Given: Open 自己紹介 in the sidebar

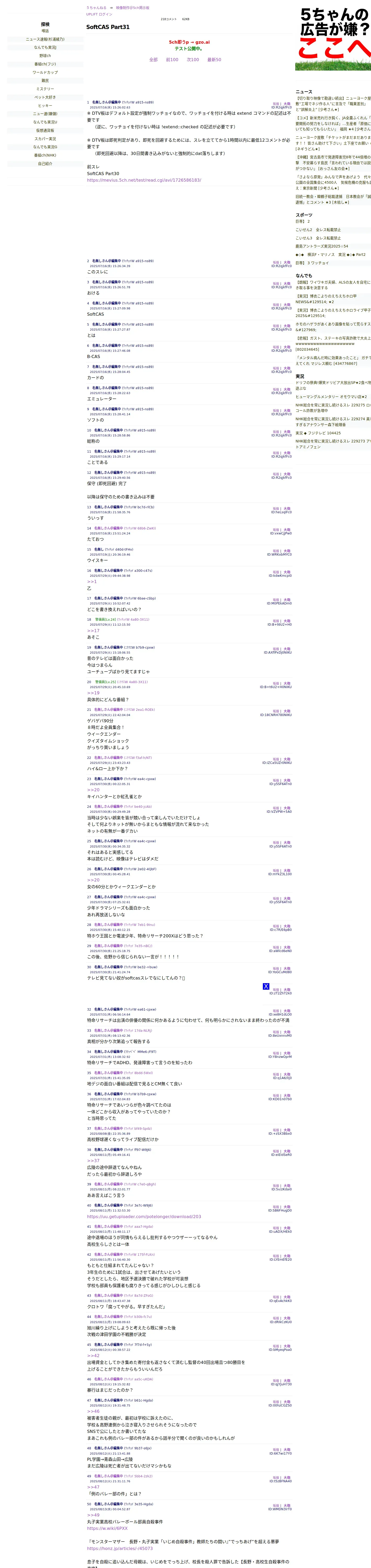Looking at the screenshot, I should (45, 164).
